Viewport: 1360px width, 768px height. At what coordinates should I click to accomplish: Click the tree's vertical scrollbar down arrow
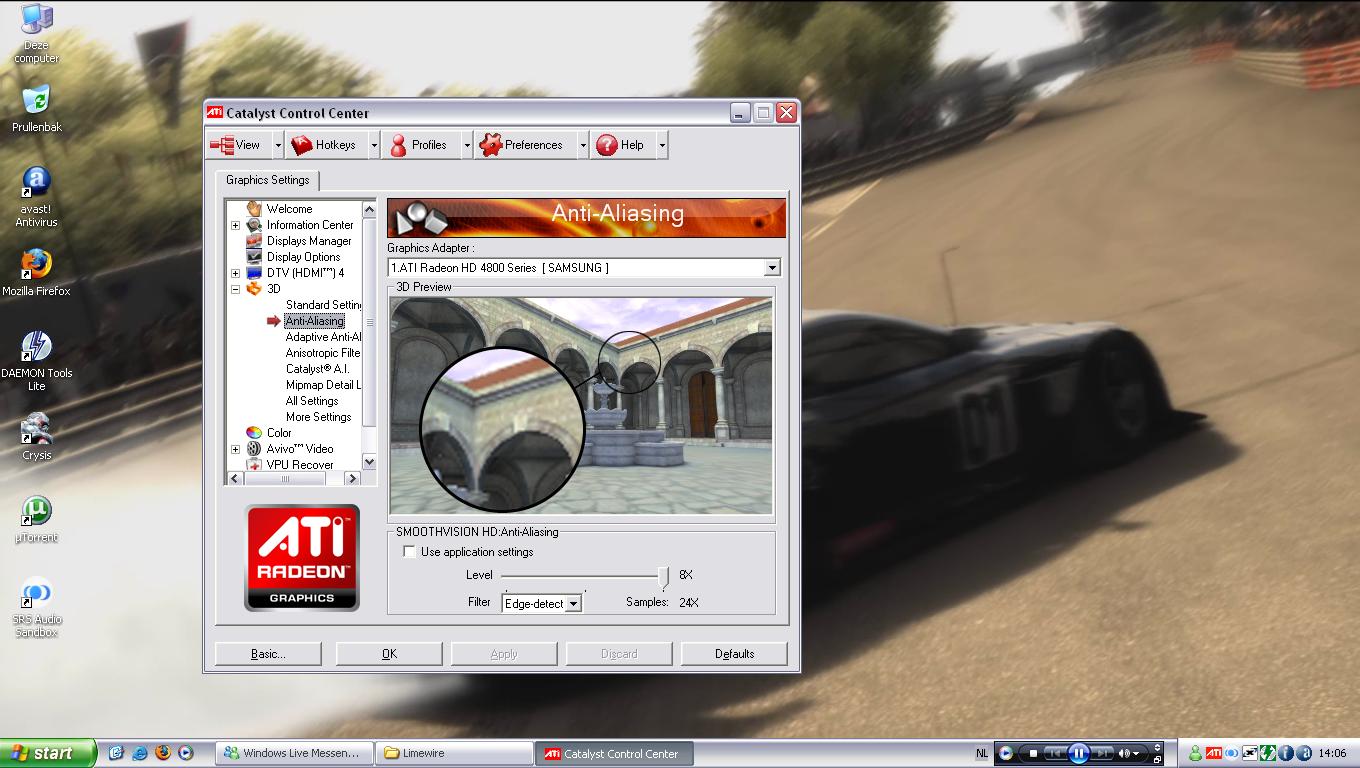pos(369,462)
